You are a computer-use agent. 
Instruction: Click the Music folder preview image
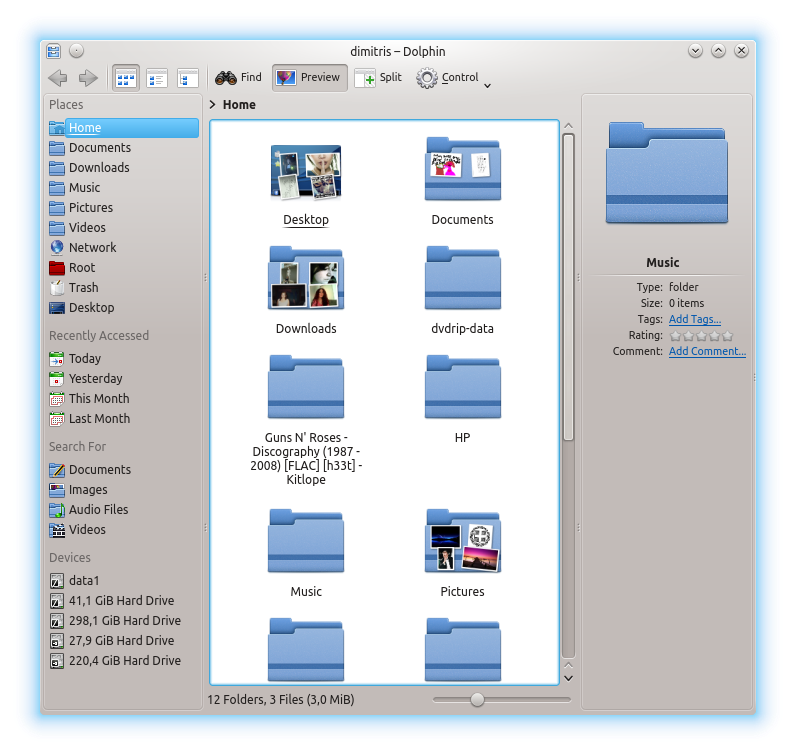[x=667, y=173]
